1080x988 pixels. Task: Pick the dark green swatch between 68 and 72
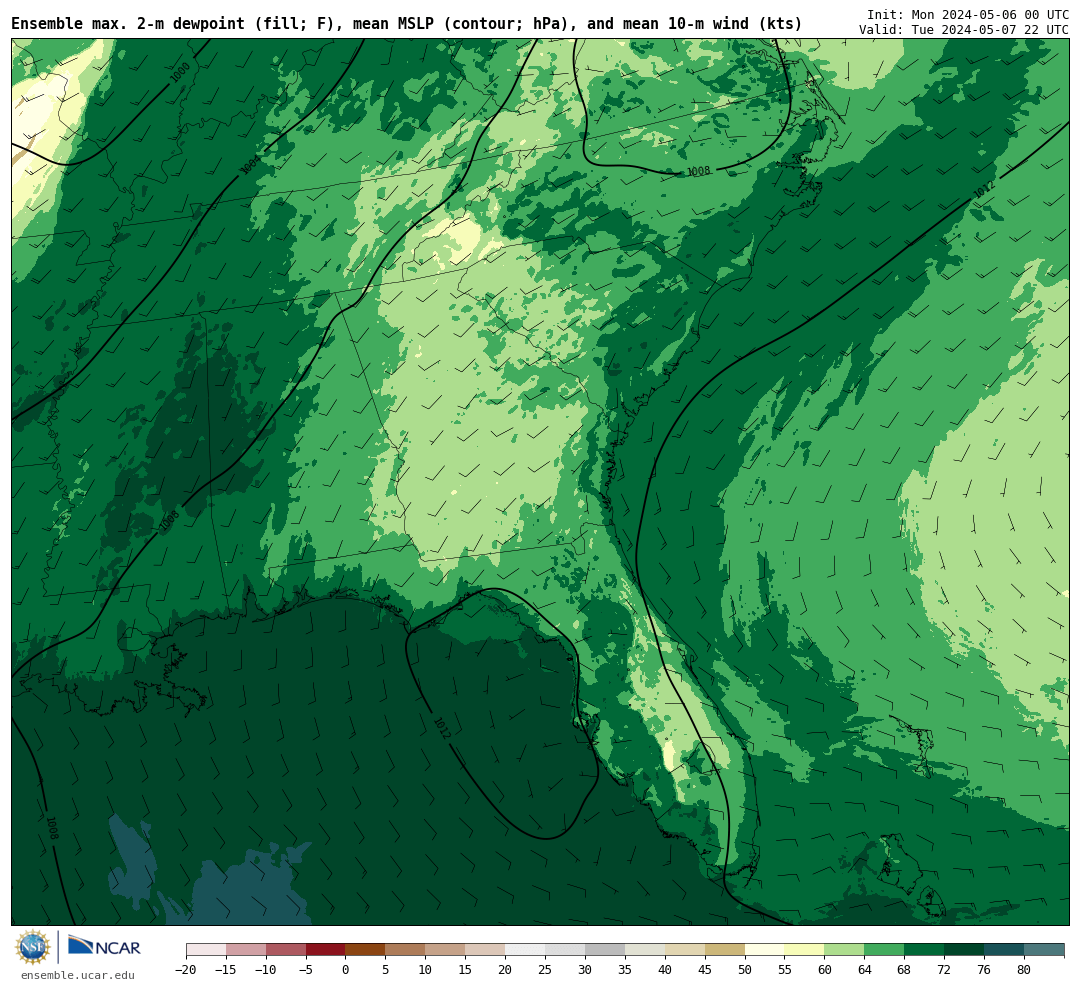925,950
